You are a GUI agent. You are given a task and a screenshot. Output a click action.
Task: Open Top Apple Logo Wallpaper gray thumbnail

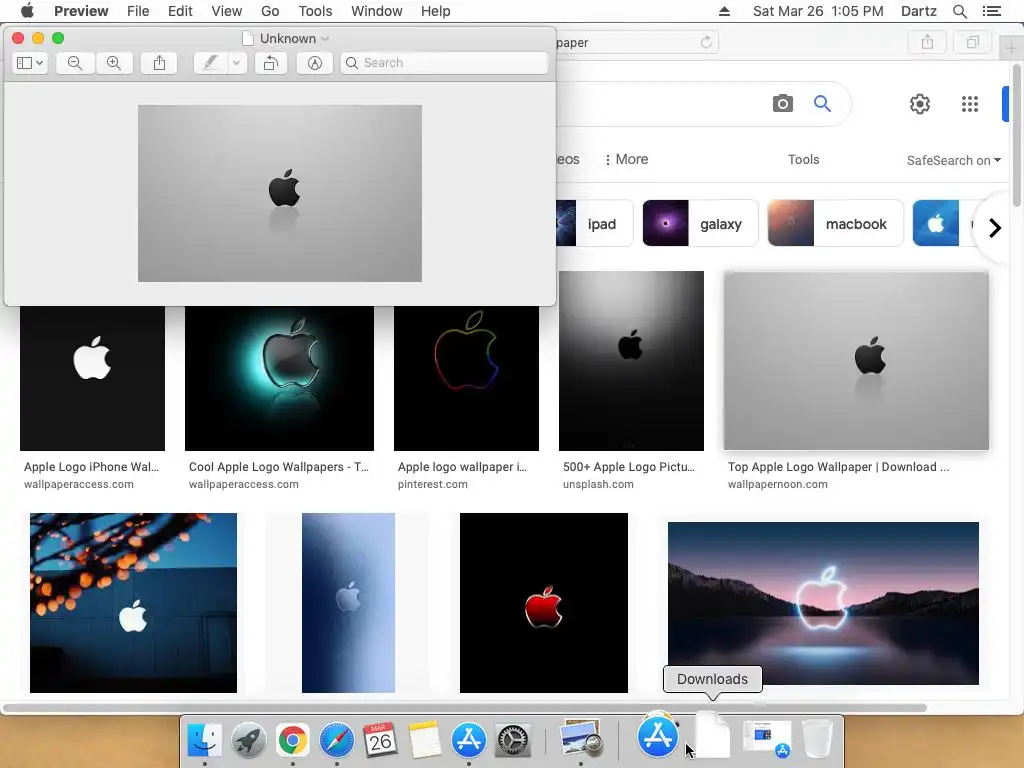point(856,360)
